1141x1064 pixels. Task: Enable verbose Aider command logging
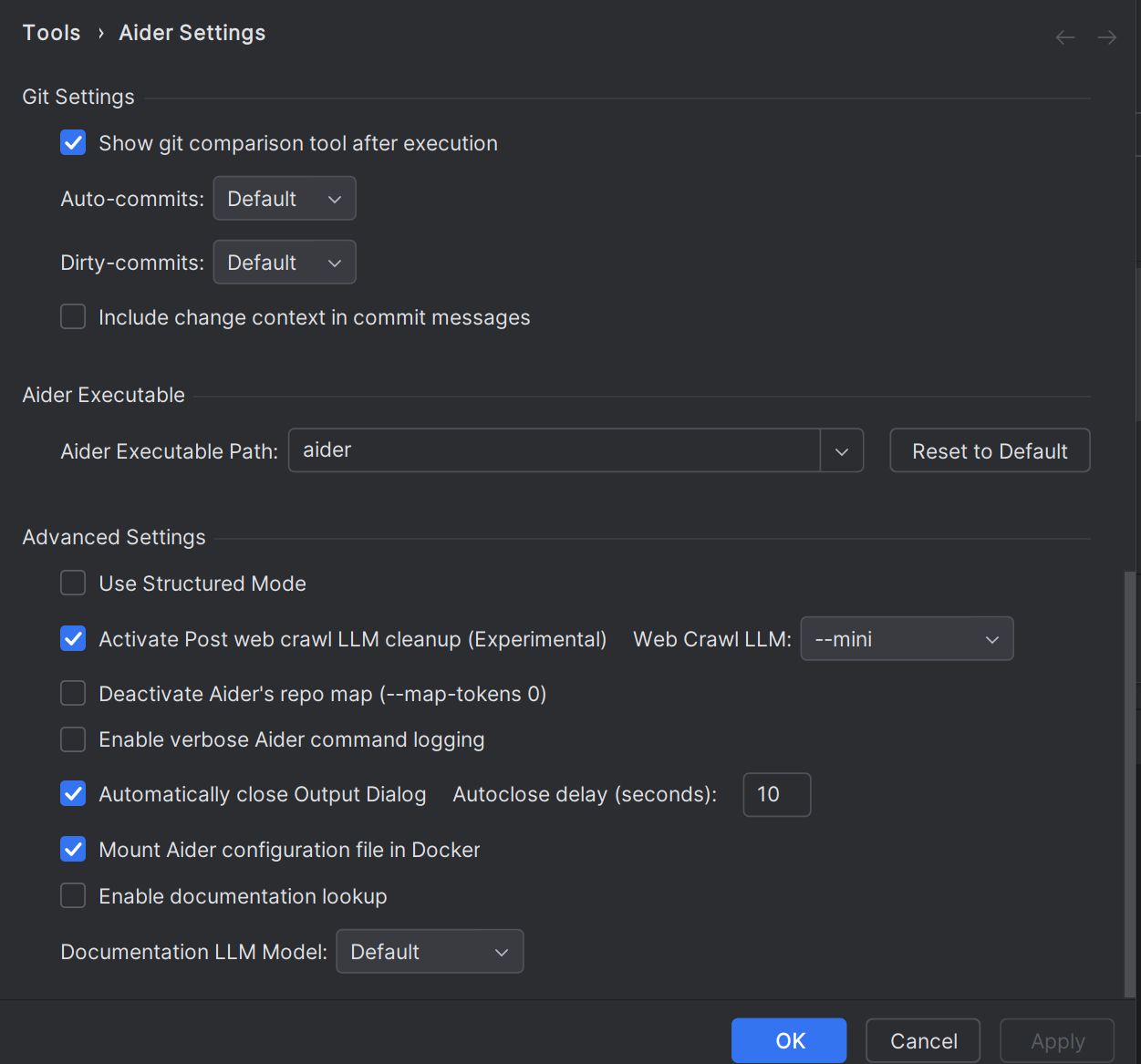click(x=73, y=739)
